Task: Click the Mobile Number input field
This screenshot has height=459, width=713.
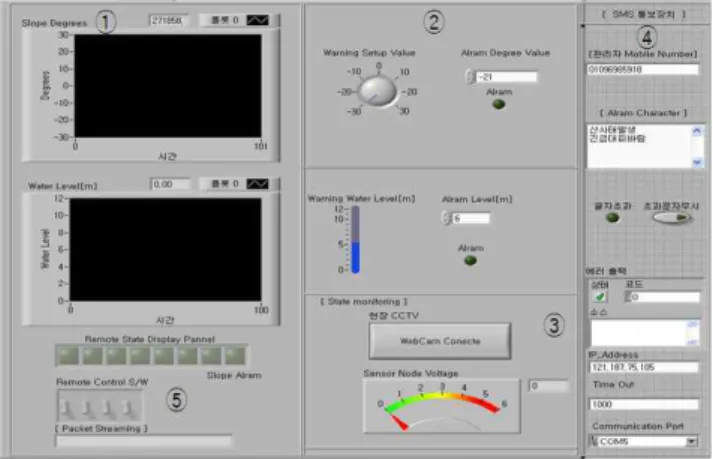Action: [x=643, y=69]
